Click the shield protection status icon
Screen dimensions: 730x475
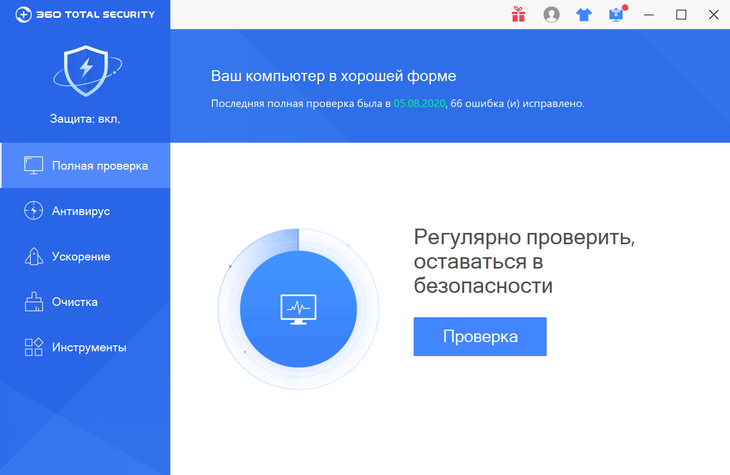click(85, 70)
